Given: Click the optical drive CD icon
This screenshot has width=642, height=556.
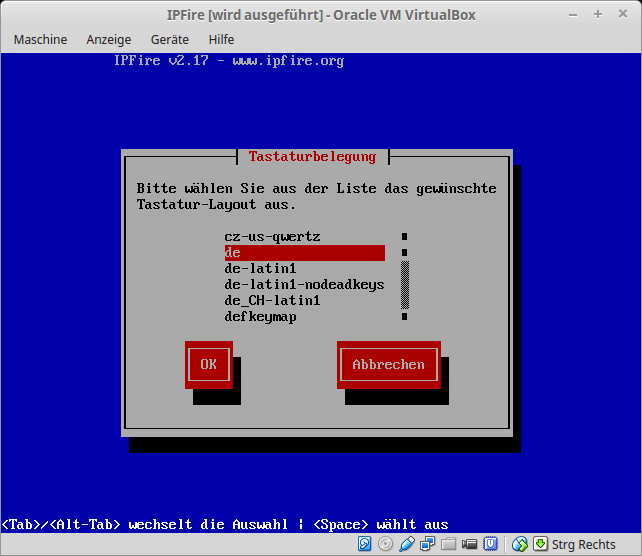Looking at the screenshot, I should coord(385,544).
